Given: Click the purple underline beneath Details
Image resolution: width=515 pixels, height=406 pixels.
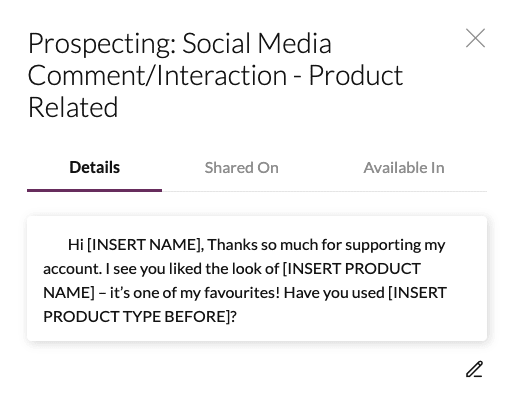Looking at the screenshot, I should (x=94, y=190).
